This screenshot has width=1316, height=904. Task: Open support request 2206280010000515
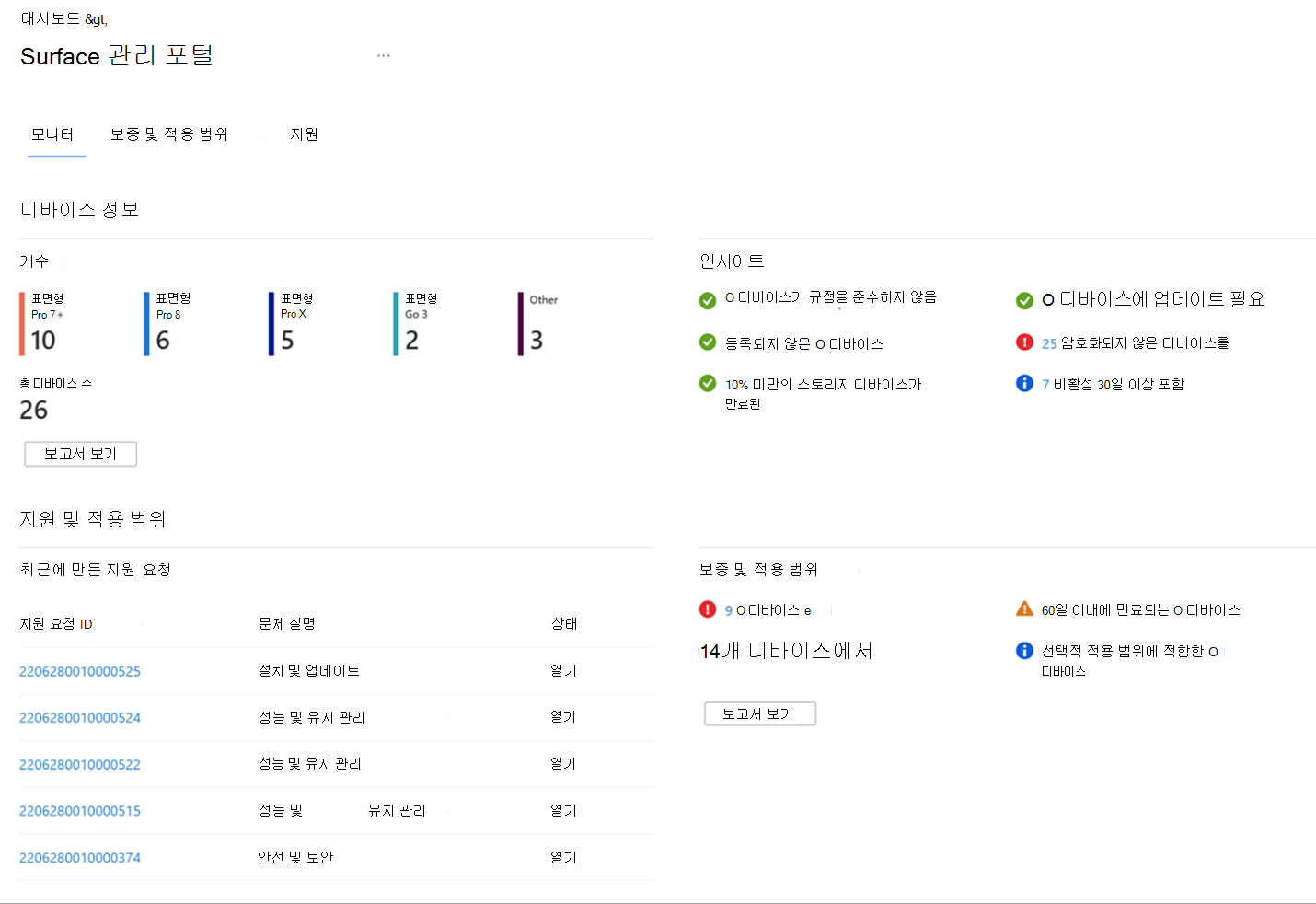pos(80,810)
